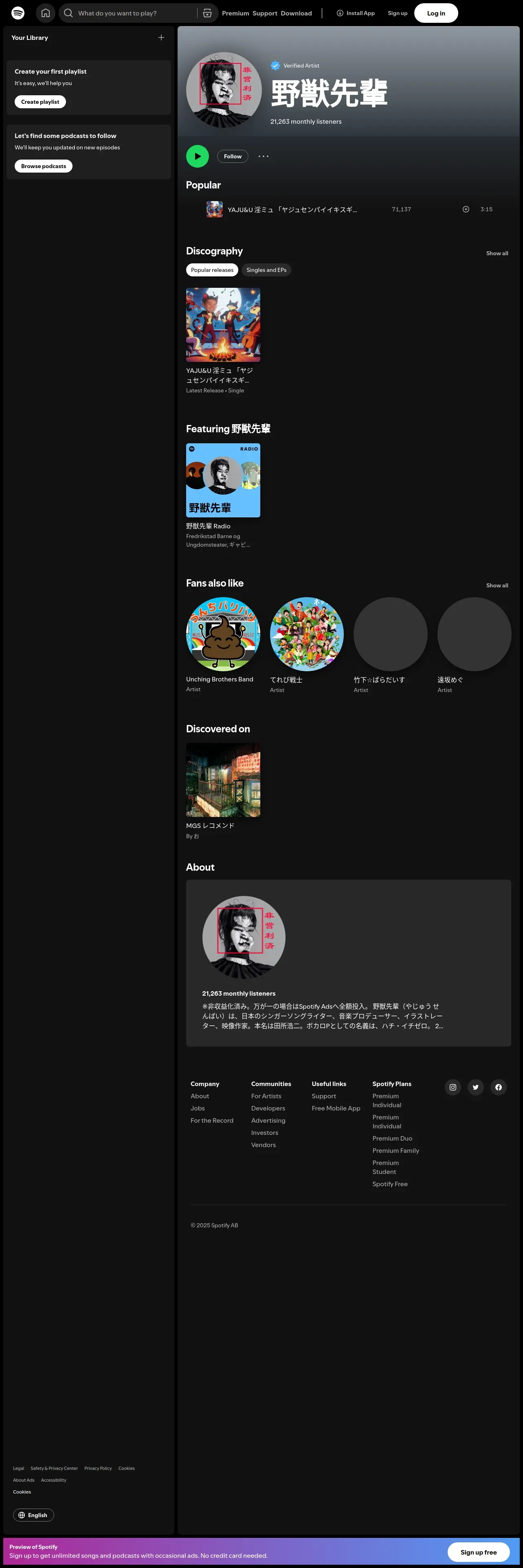The image size is (523, 1568).
Task: Open Download in top navigation
Action: (297, 13)
